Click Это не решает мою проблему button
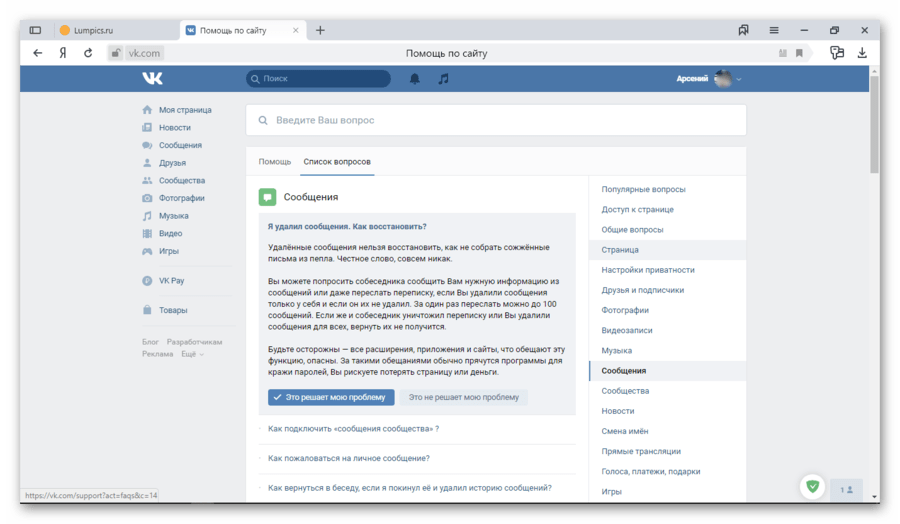The height and width of the screenshot is (524, 900). click(x=463, y=397)
